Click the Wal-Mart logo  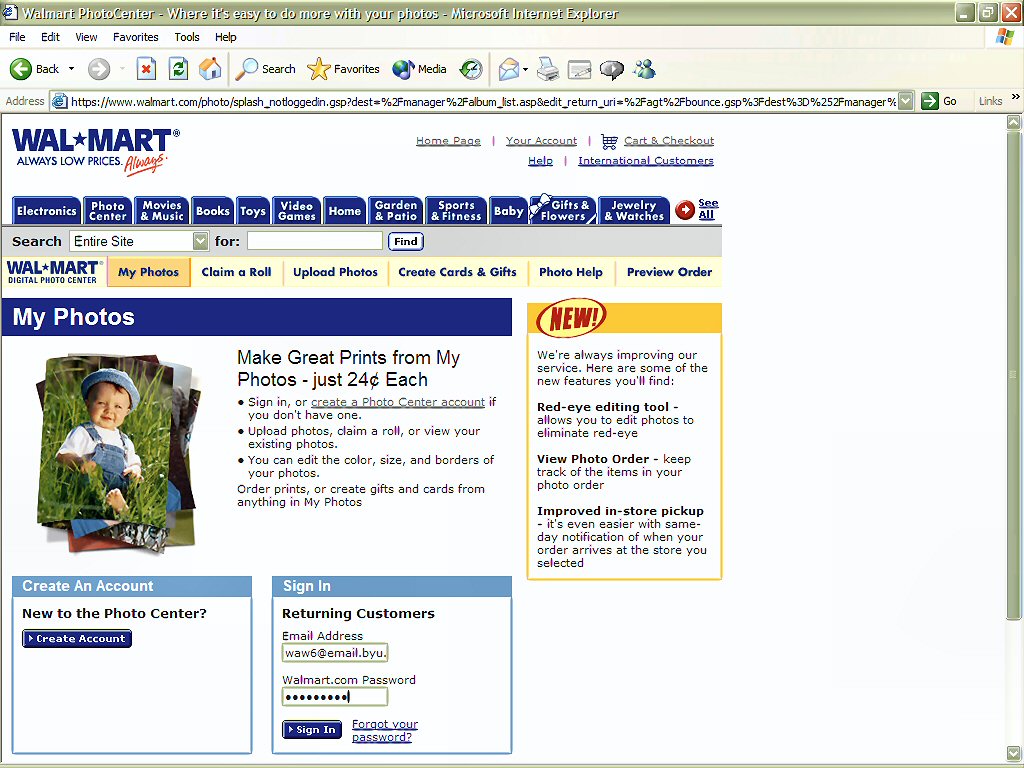(96, 152)
